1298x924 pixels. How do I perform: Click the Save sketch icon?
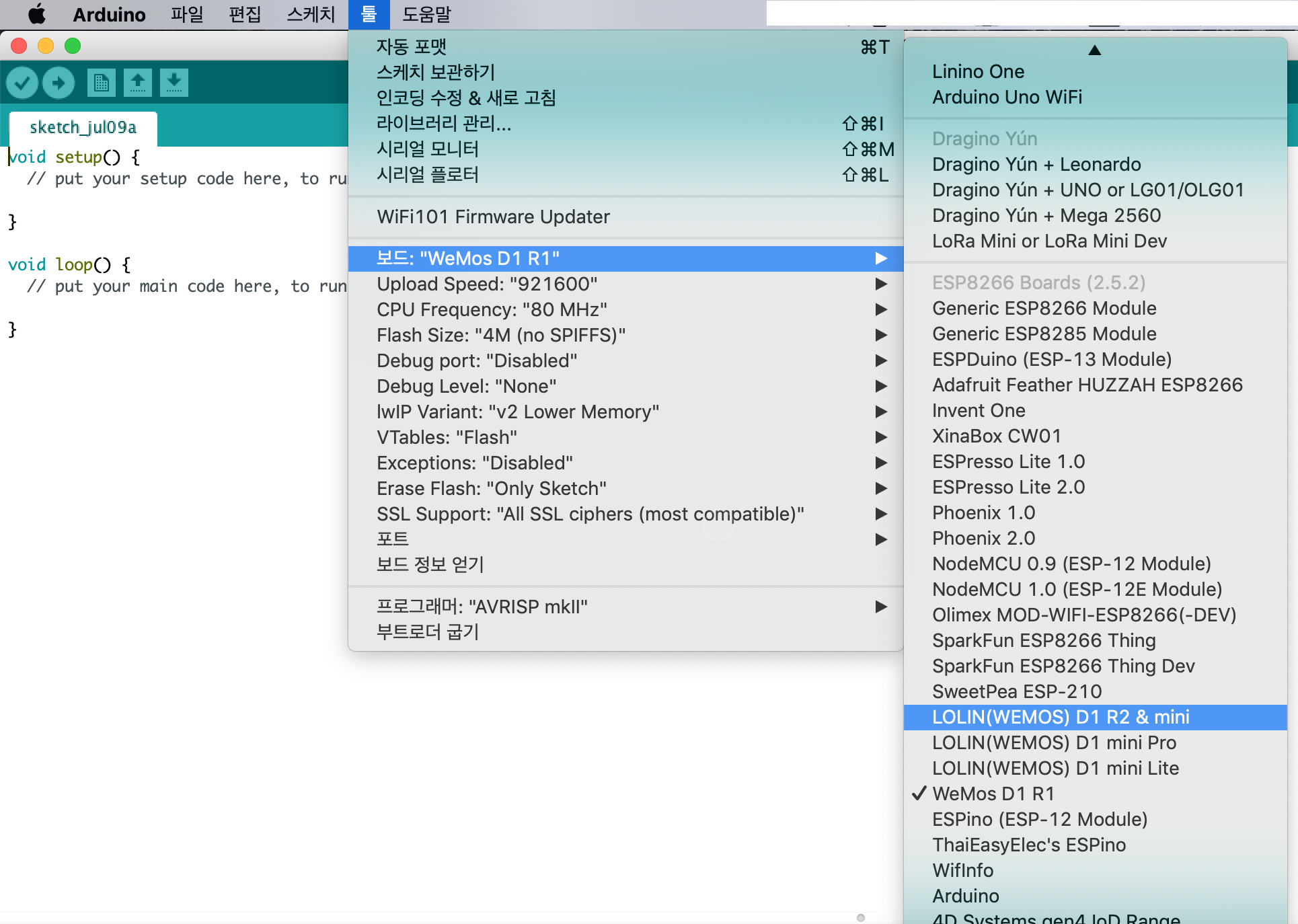click(174, 83)
